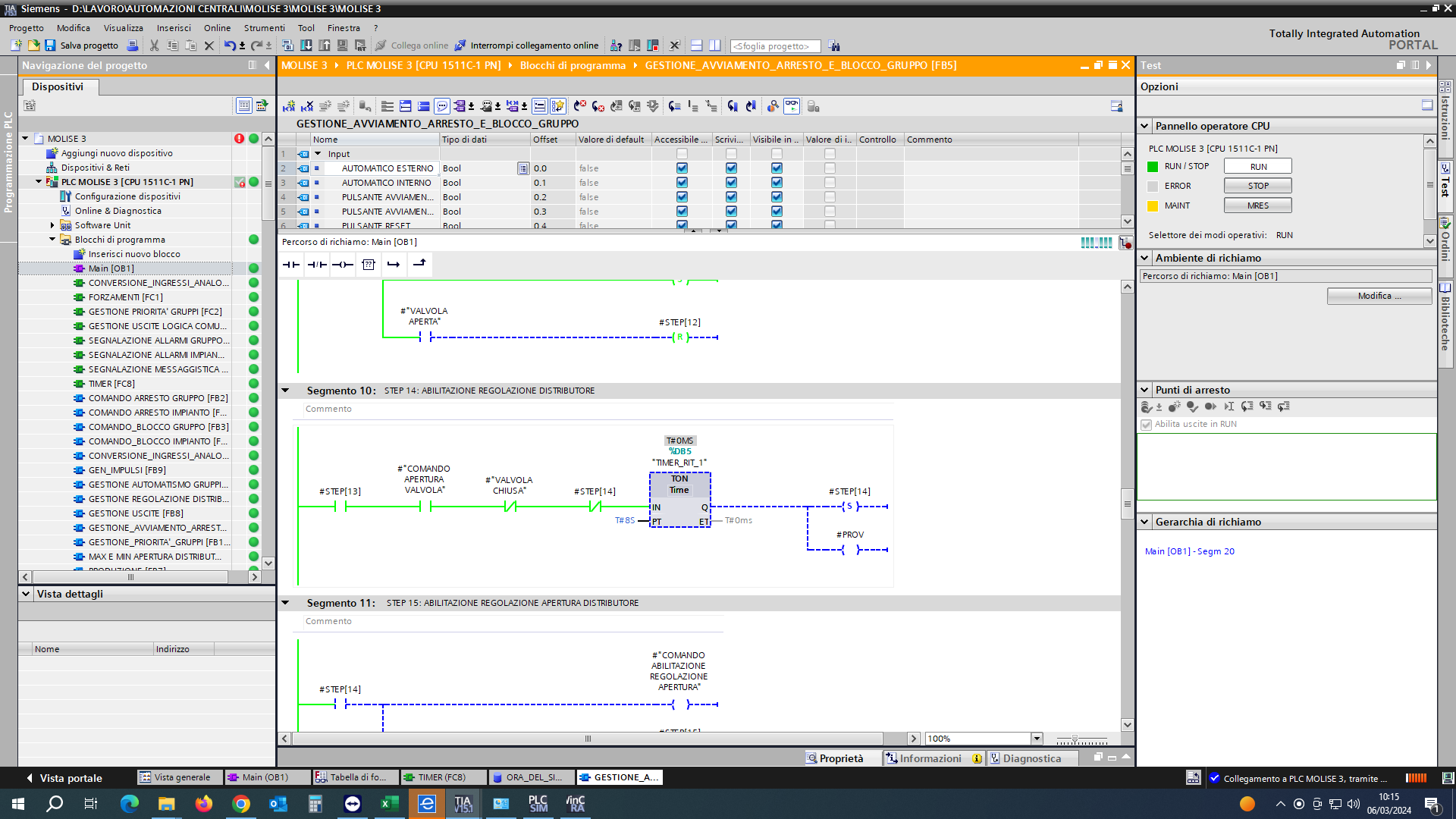The width and height of the screenshot is (1456, 819).
Task: Collapse Segmento 10 network header
Action: (285, 391)
